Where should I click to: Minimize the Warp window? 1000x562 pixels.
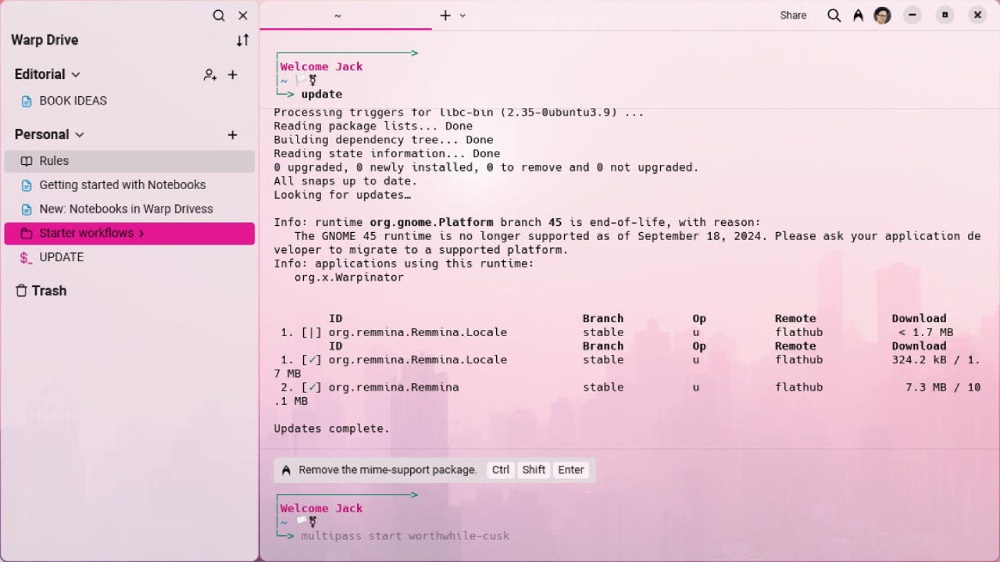(x=913, y=15)
